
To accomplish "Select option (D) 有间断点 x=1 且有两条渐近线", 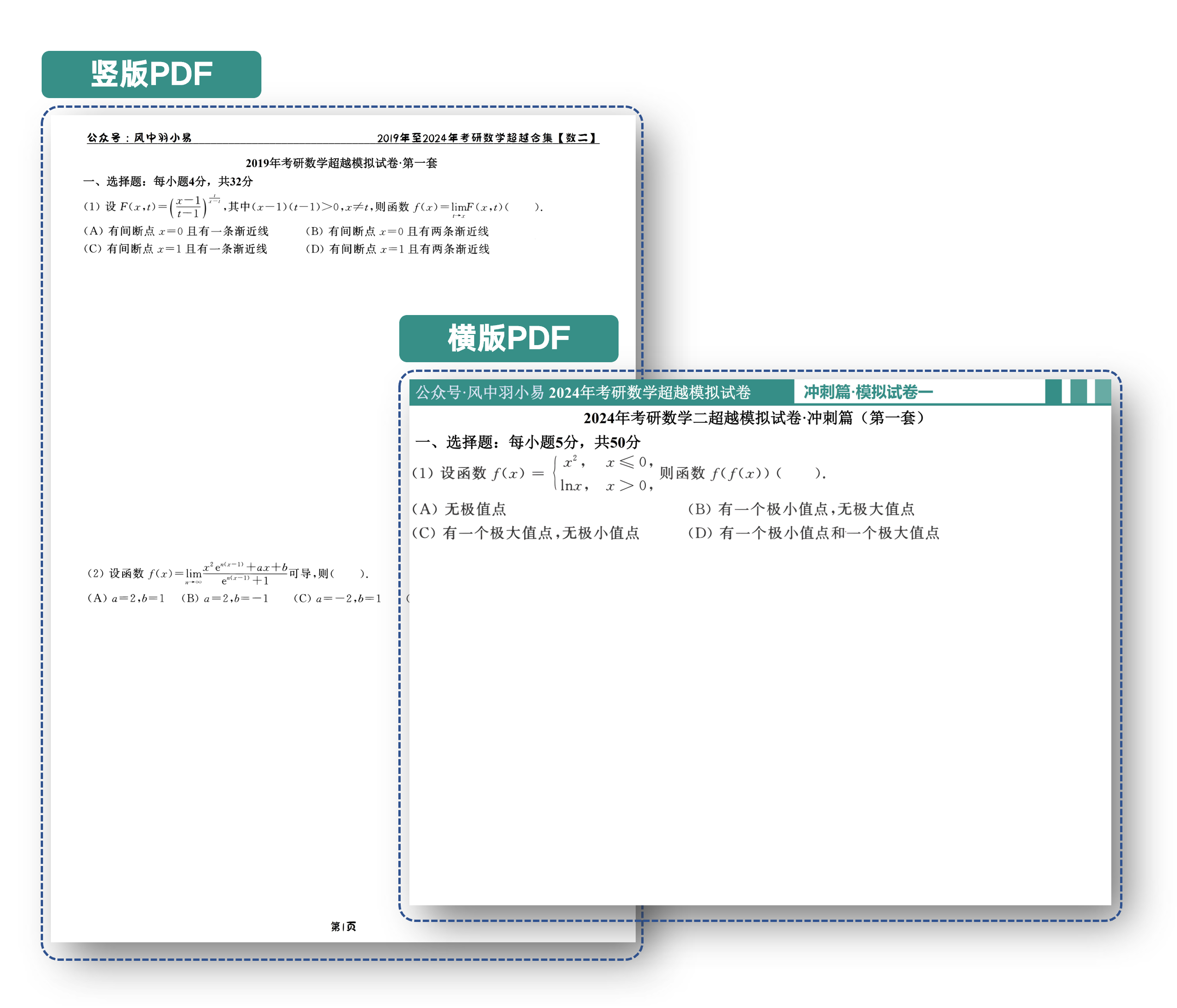I will click(x=397, y=249).
